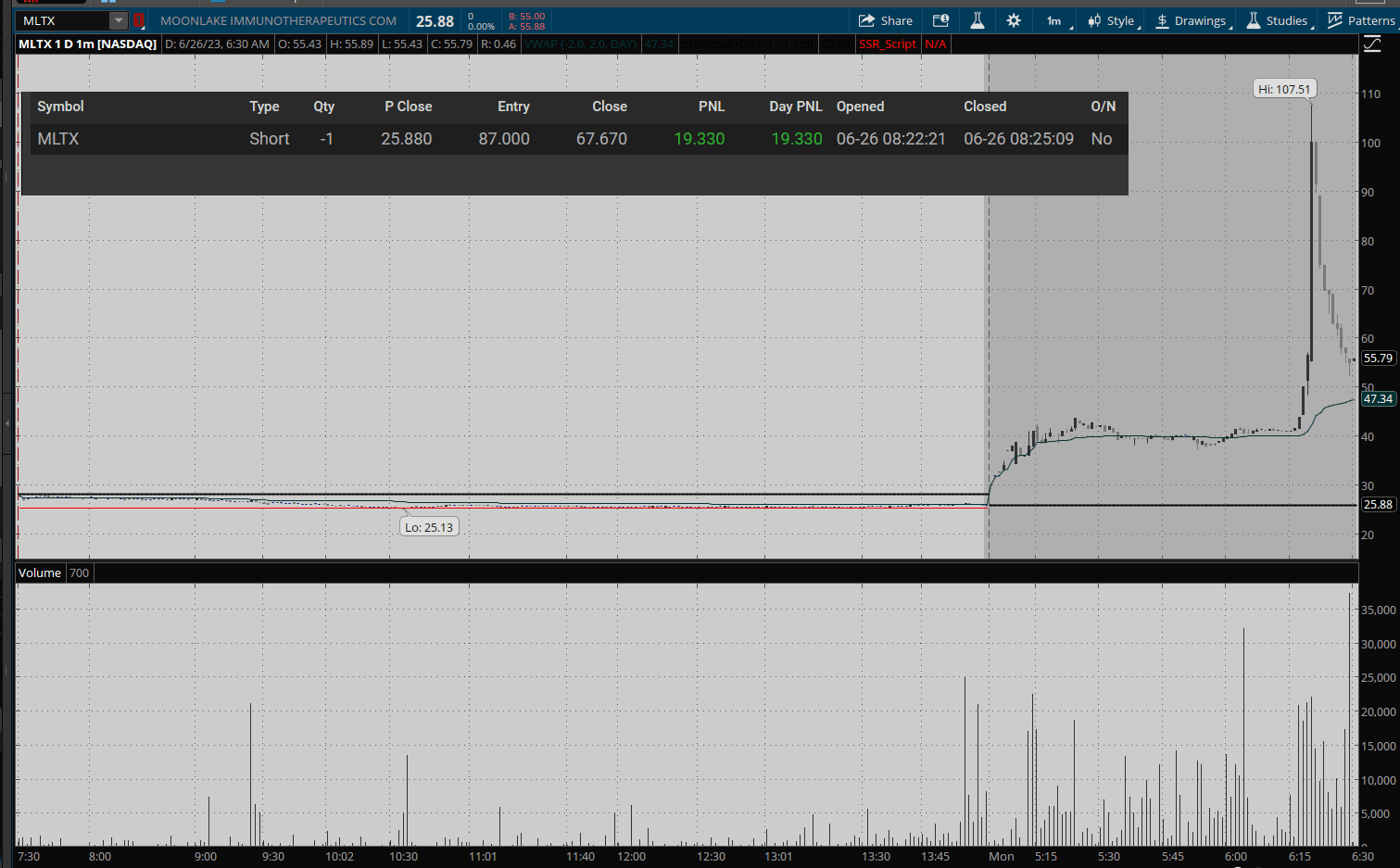Screen dimensions: 1400x868
Task: Click the Share button
Action: point(886,20)
